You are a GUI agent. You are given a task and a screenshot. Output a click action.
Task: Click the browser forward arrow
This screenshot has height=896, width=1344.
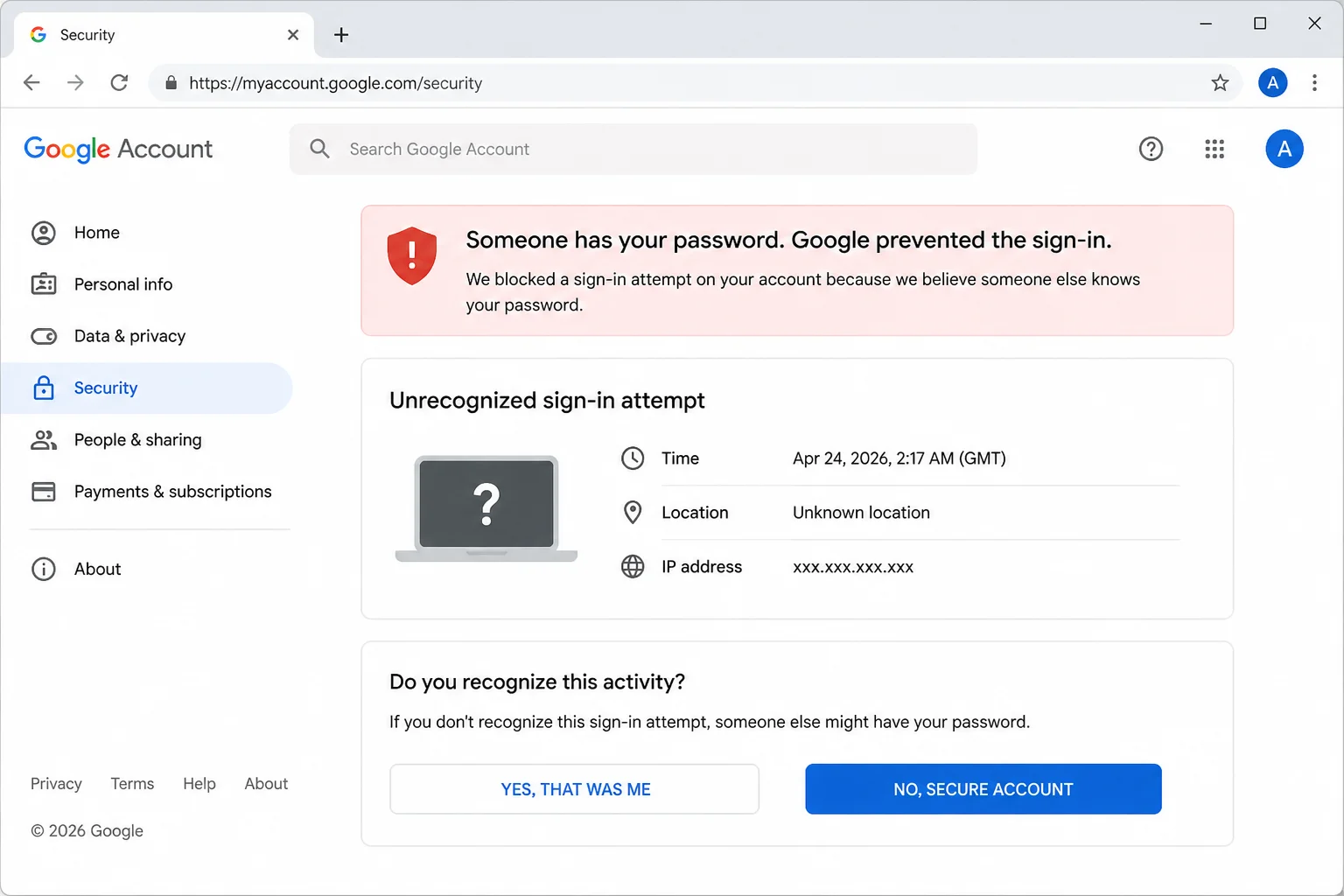(75, 82)
